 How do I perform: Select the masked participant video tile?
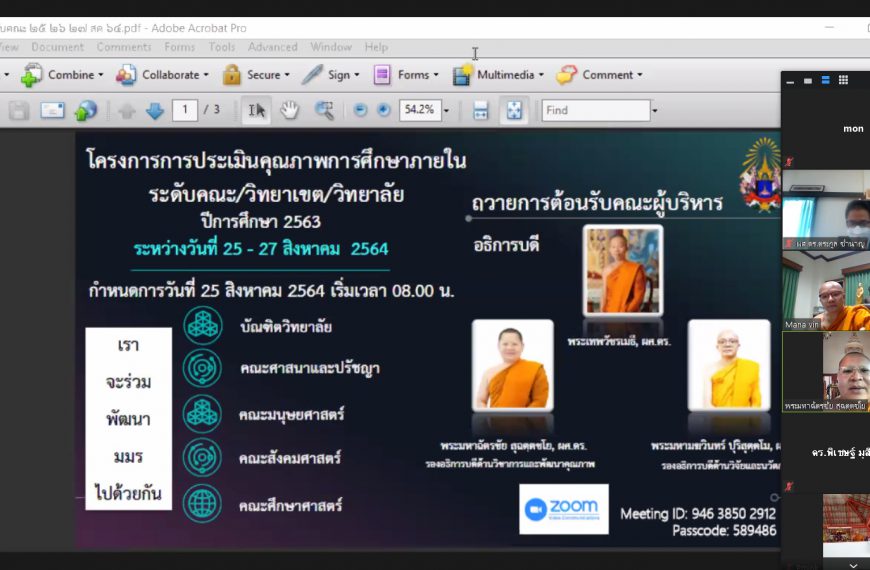tap(826, 210)
